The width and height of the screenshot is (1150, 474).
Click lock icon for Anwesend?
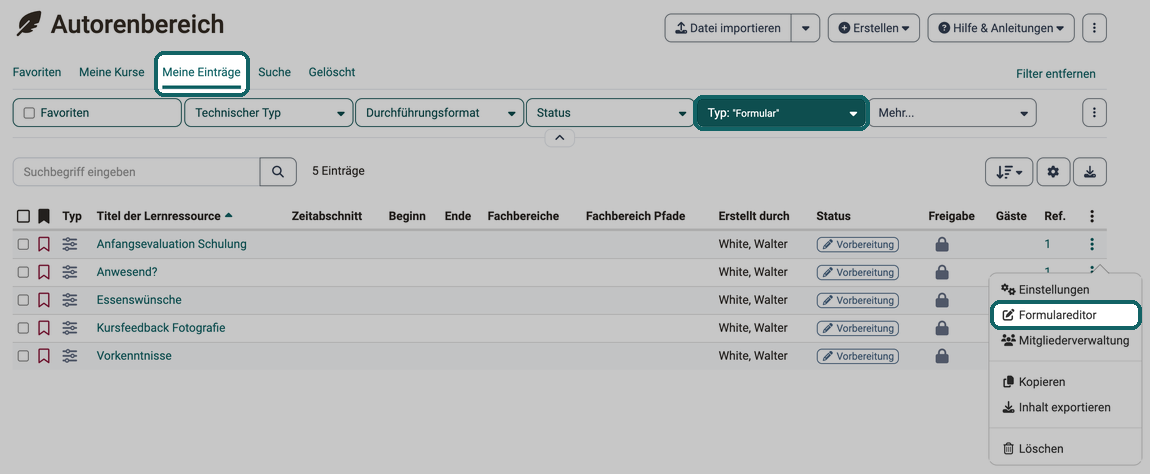click(x=942, y=272)
